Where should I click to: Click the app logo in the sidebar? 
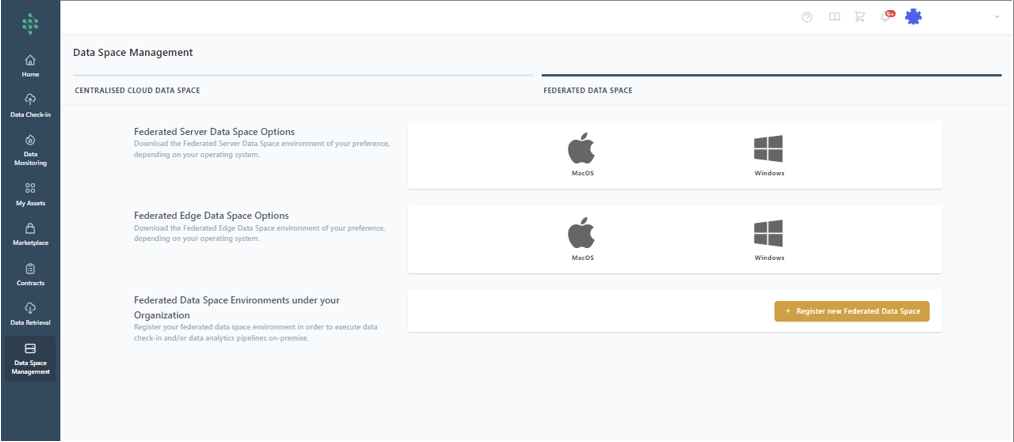[30, 23]
